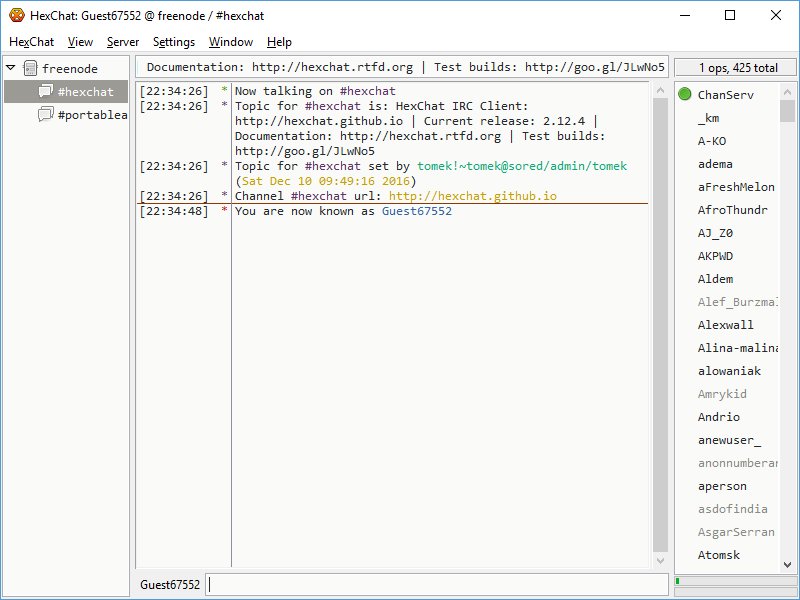Screen dimensions: 800x600
Task: Select user Alexwall in the list
Action: tap(728, 324)
